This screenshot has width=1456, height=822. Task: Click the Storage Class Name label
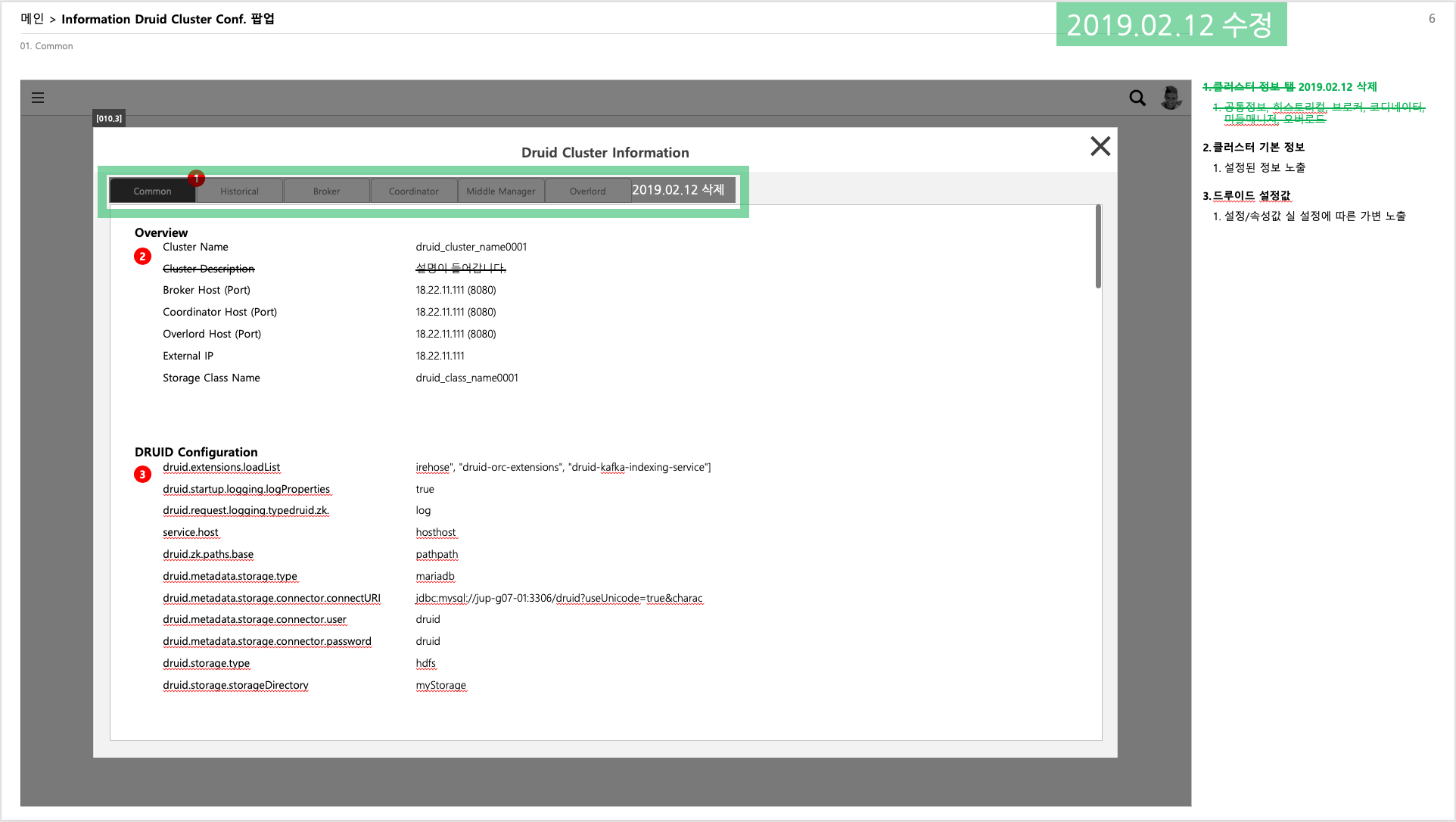(x=211, y=378)
